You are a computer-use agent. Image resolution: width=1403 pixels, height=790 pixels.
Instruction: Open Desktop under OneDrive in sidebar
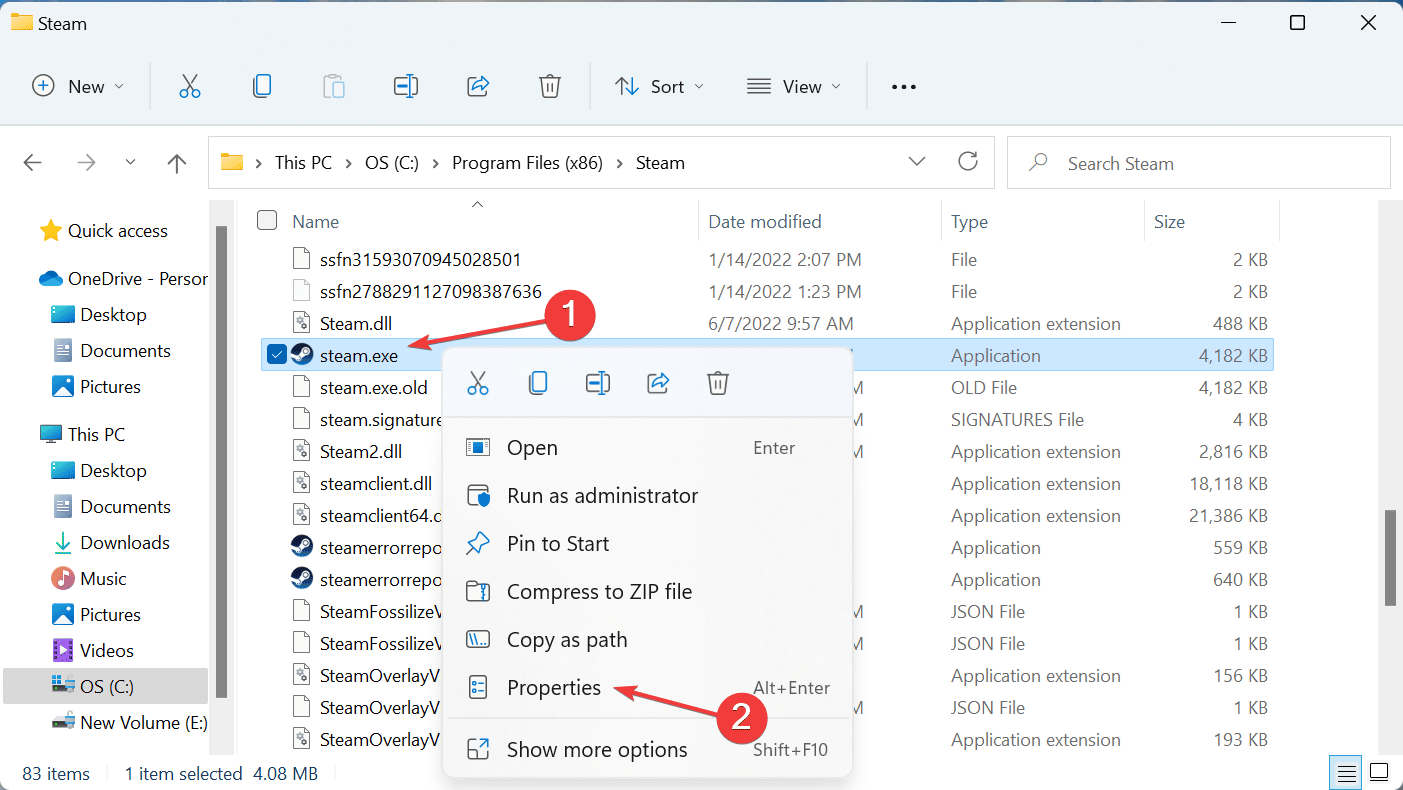click(98, 315)
